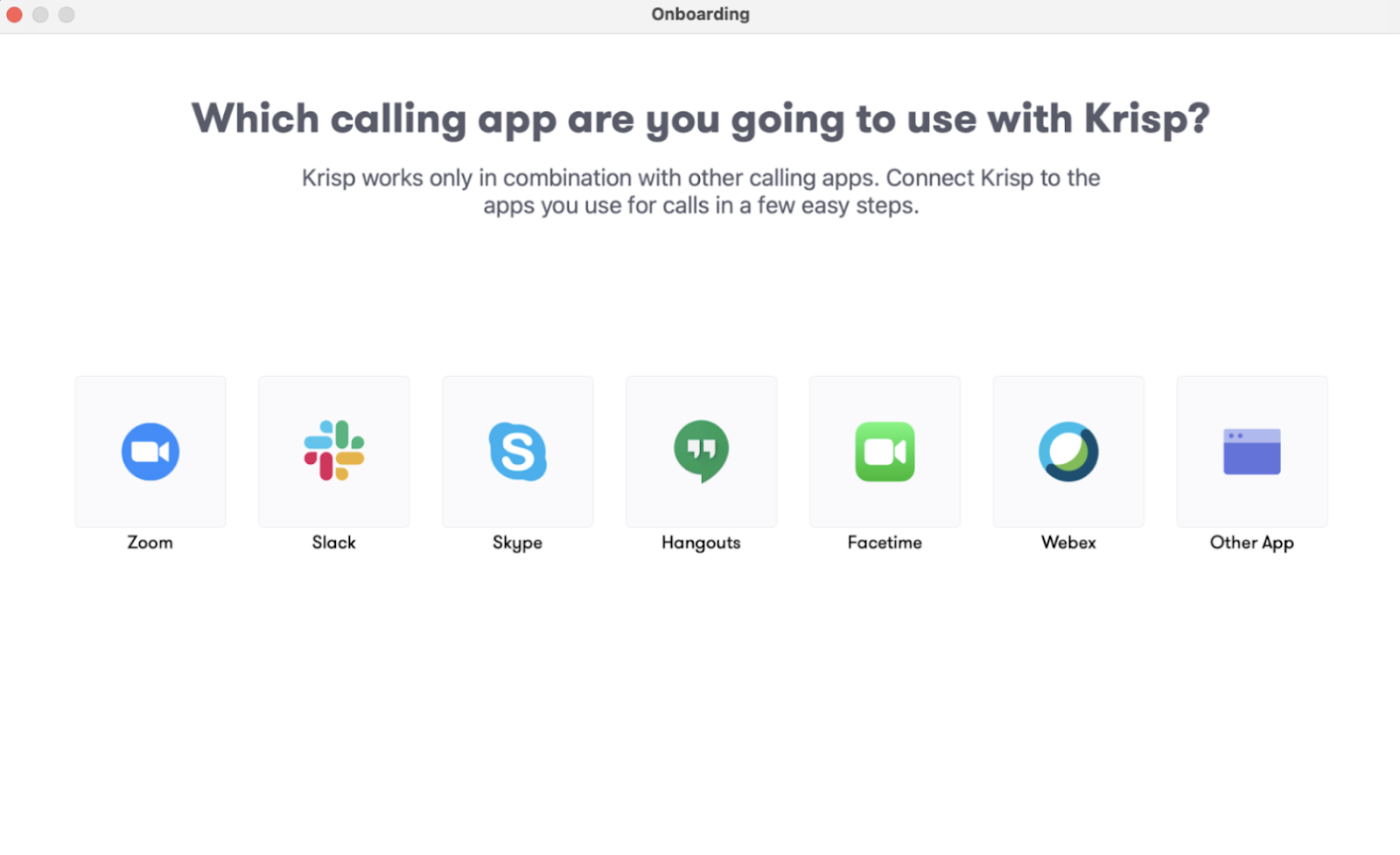
Task: Click the "Which calling app" heading
Action: (700, 119)
